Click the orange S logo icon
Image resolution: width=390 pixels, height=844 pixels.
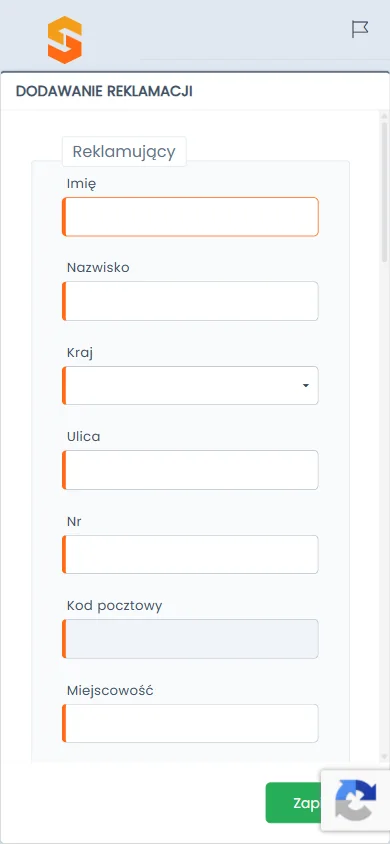click(x=65, y=40)
